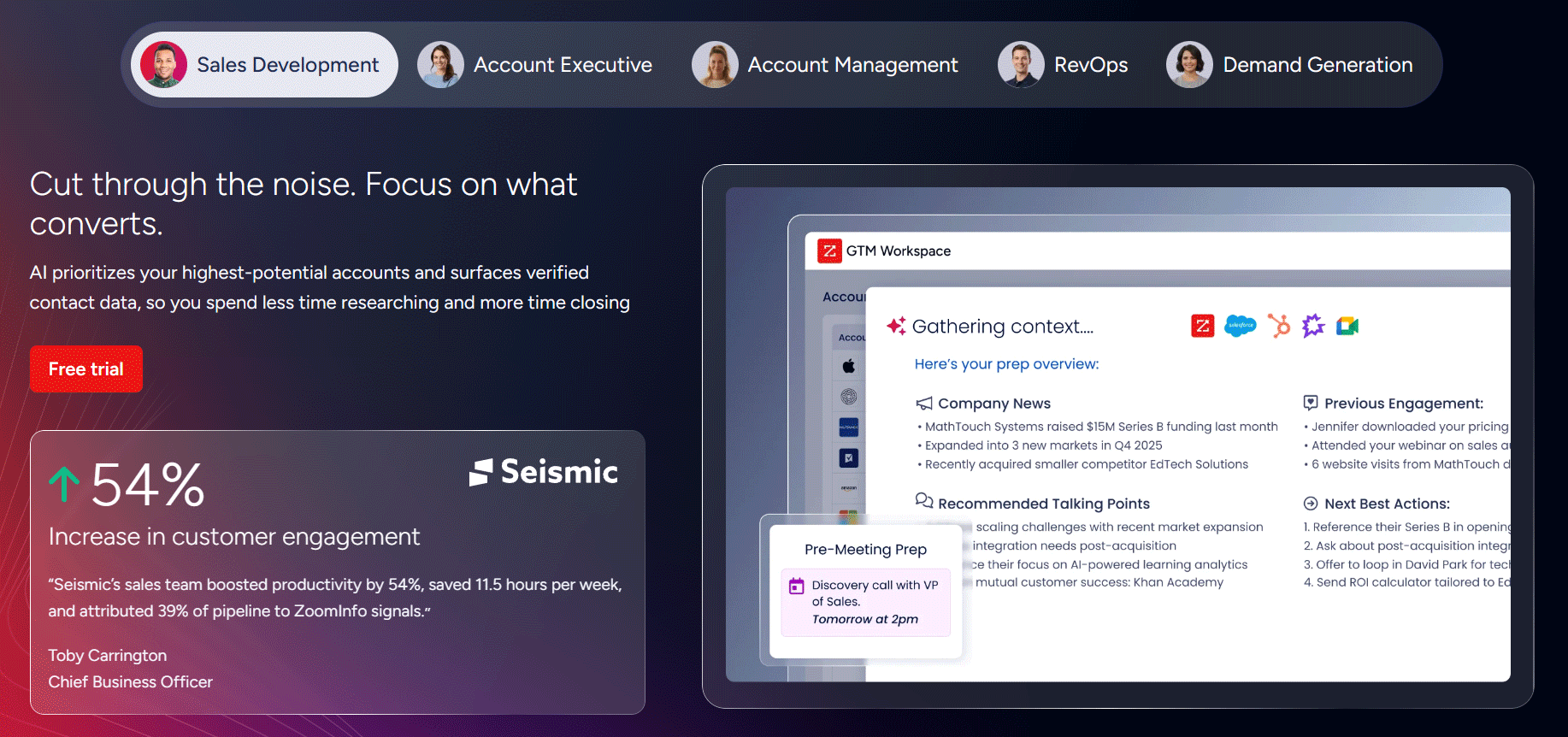The width and height of the screenshot is (1568, 737).
Task: Click '3. Offer to loop in David Park'
Action: [1406, 564]
